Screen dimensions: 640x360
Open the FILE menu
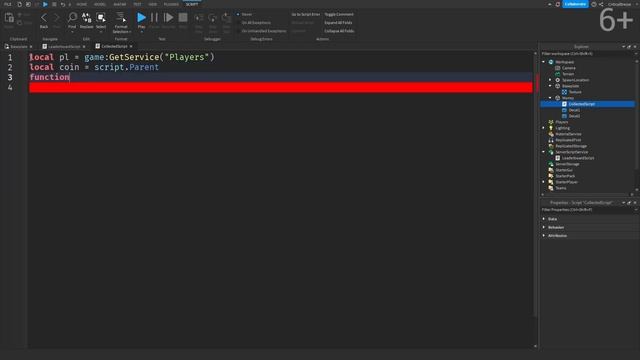pyautogui.click(x=8, y=4)
